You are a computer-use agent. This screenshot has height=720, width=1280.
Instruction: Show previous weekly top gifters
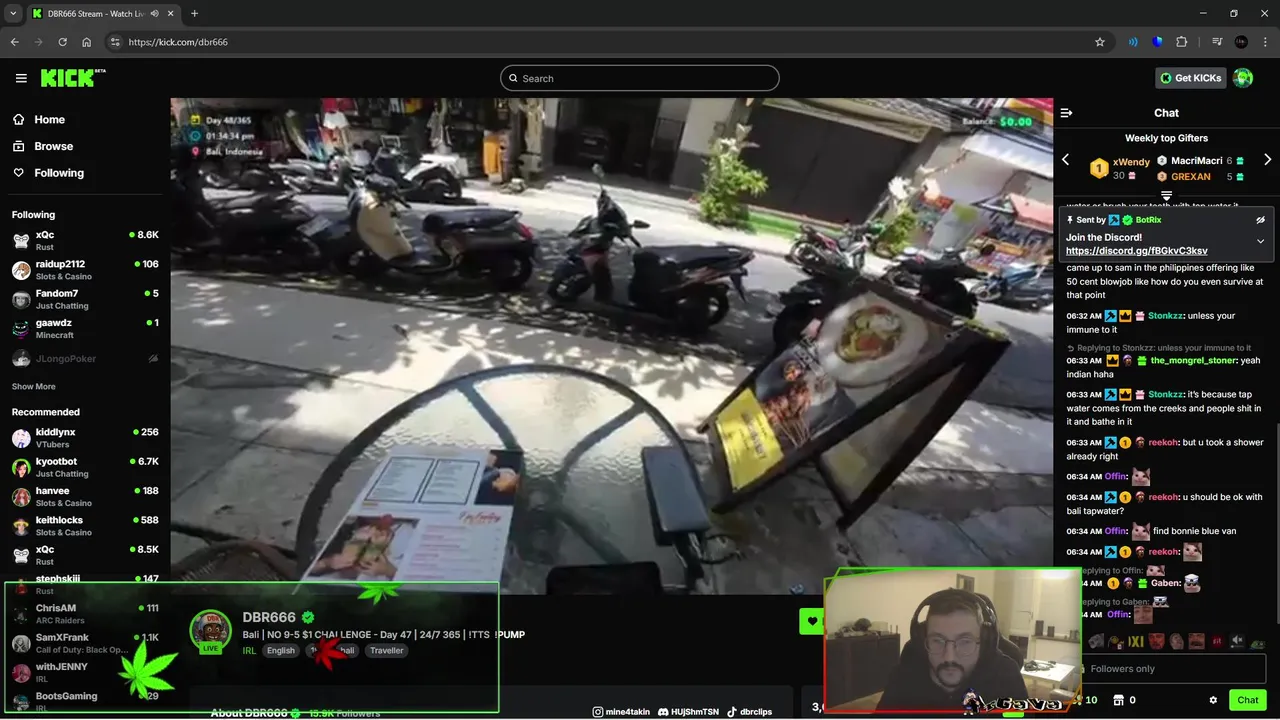(1066, 160)
